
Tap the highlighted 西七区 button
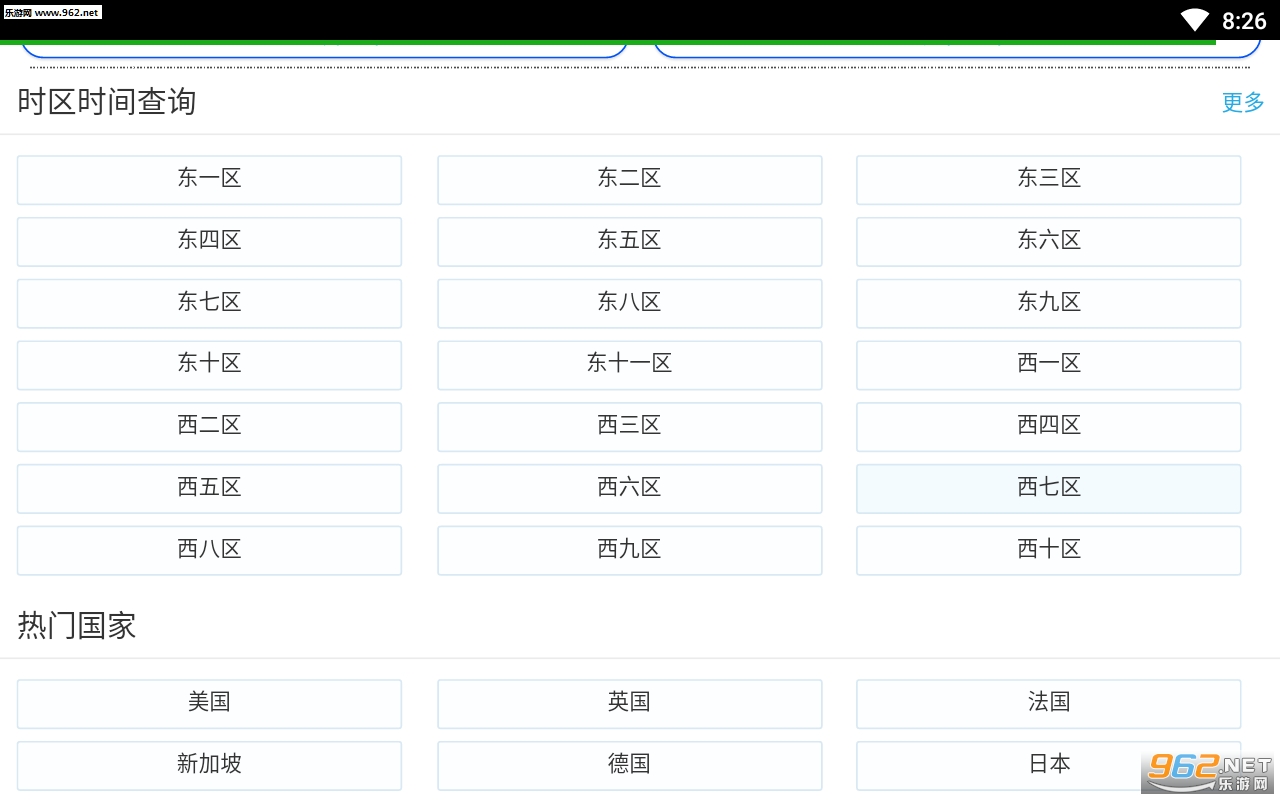[x=1048, y=488]
